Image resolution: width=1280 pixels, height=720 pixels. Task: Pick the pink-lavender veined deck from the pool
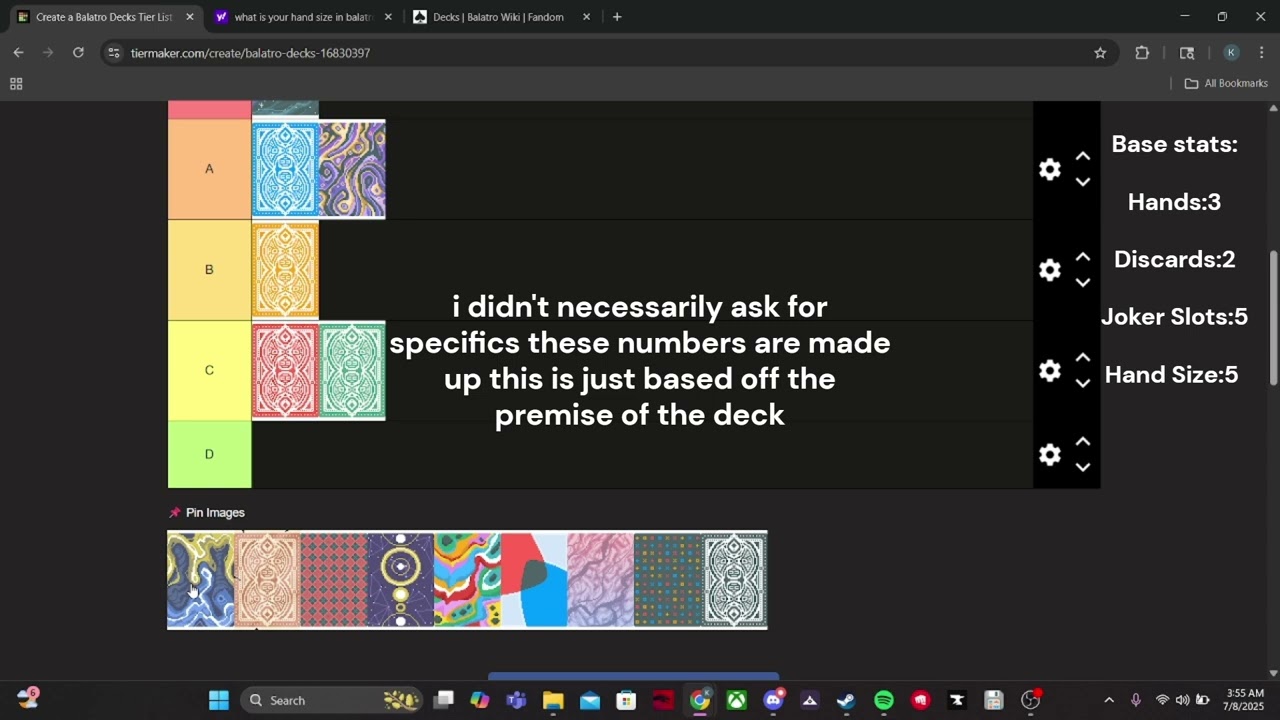pos(600,580)
